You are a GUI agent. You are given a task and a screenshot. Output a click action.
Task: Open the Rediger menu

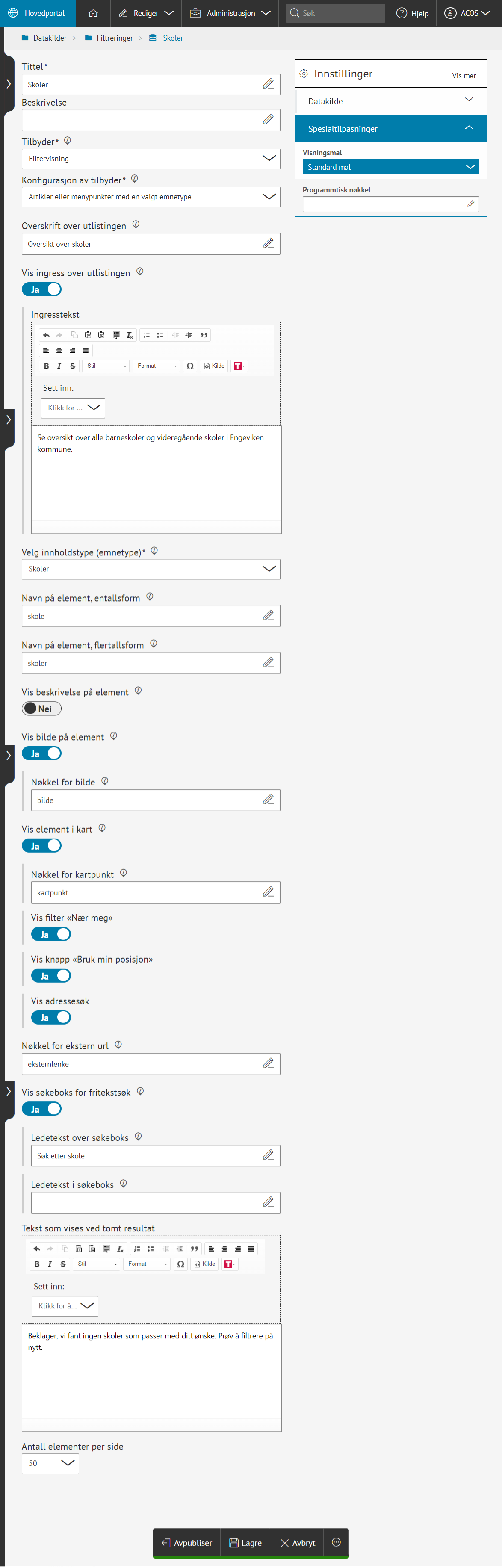(146, 13)
